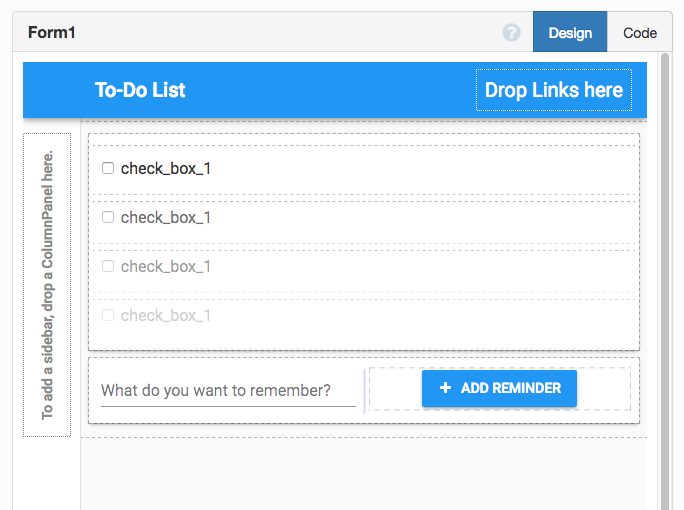Select the second check_box_1 text label
Screen dimensions: 684x510
click(166, 217)
